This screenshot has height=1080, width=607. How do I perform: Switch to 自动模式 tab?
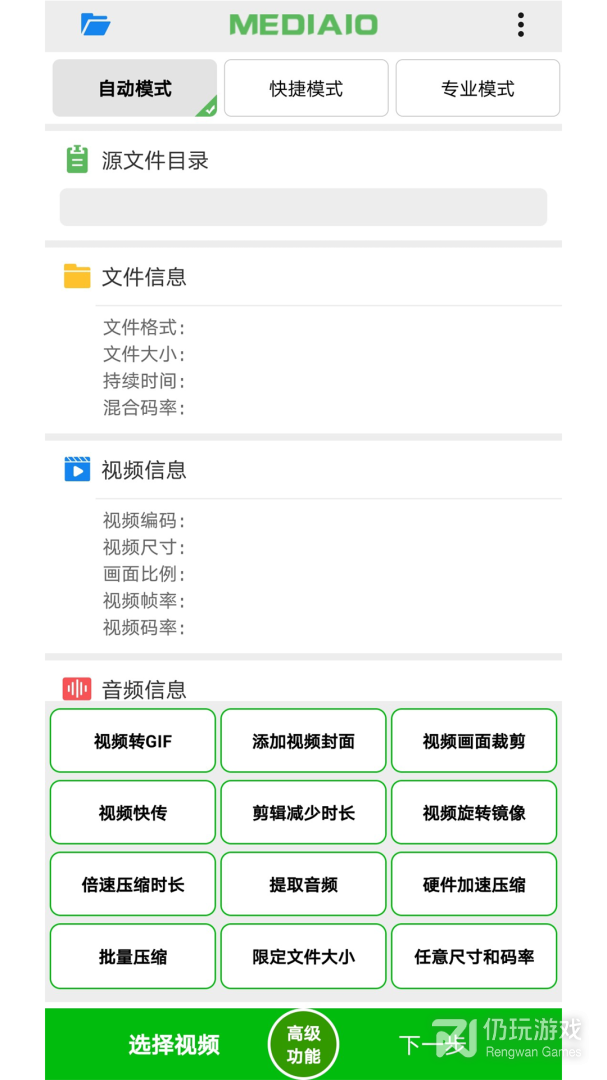[x=135, y=89]
